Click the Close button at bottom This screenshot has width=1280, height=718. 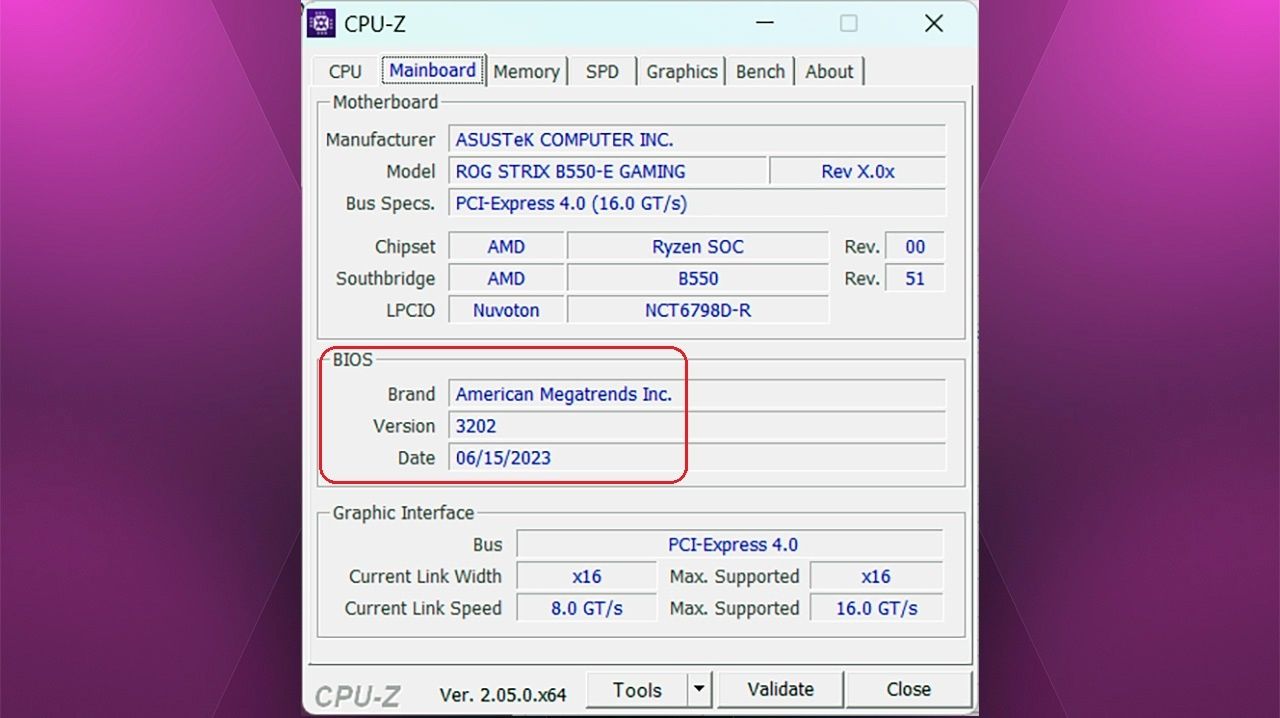tap(908, 689)
